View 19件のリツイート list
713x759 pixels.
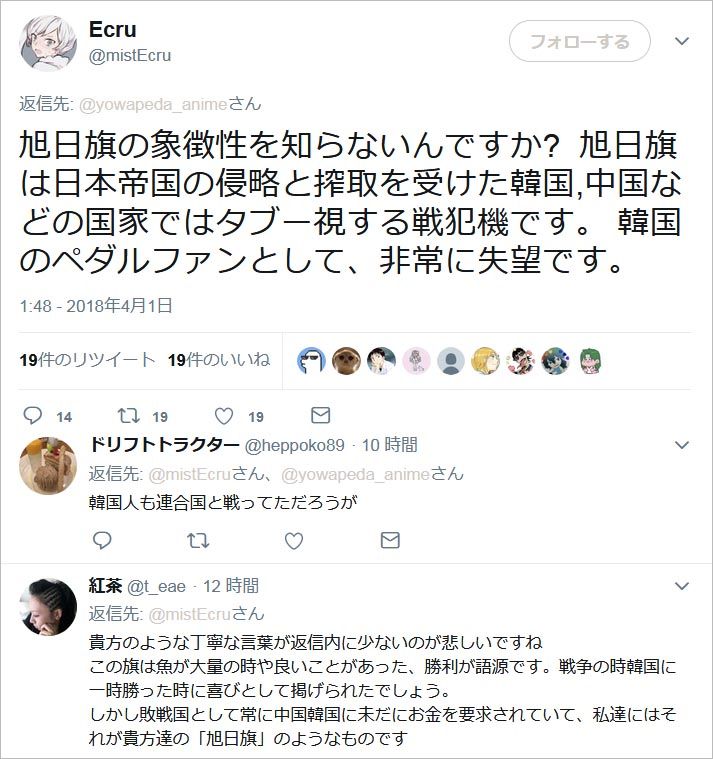[87, 360]
